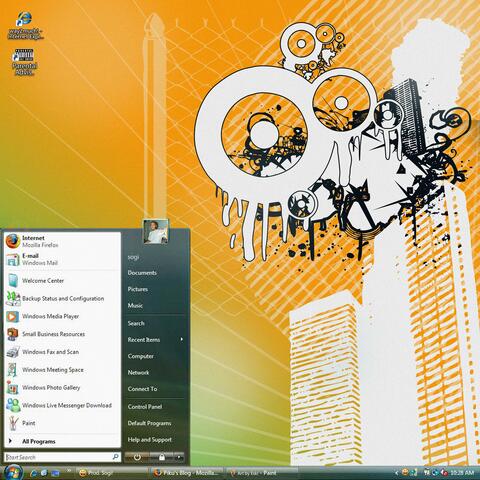Click the power button in Start menu

click(x=137, y=457)
